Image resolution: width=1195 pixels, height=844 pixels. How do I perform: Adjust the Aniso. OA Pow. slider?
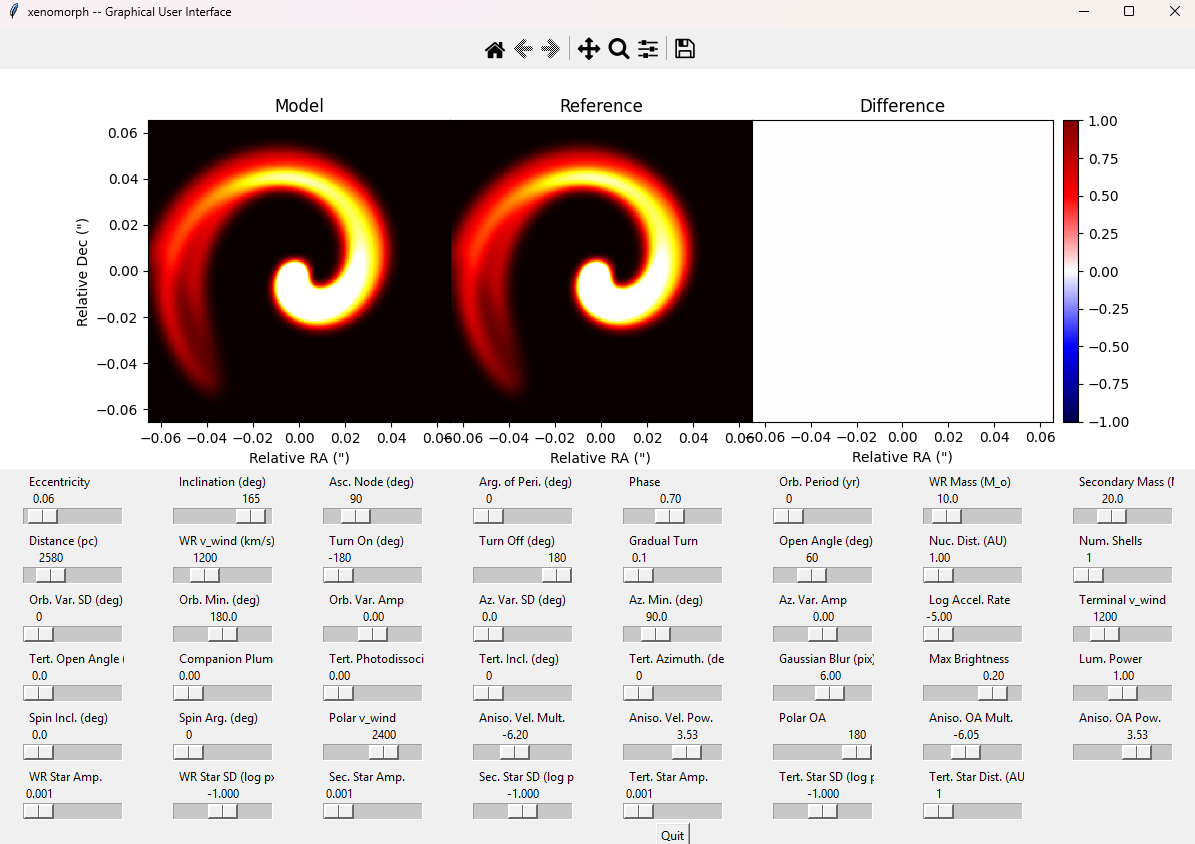(1123, 752)
